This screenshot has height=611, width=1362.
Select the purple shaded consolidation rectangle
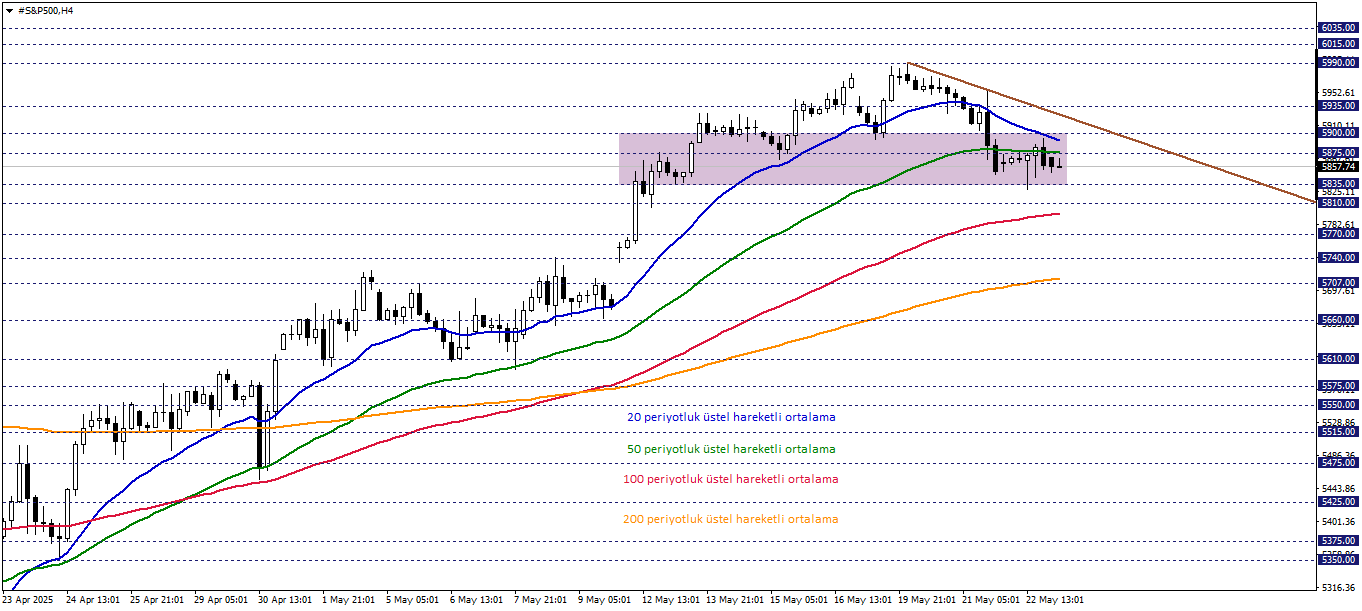point(843,159)
